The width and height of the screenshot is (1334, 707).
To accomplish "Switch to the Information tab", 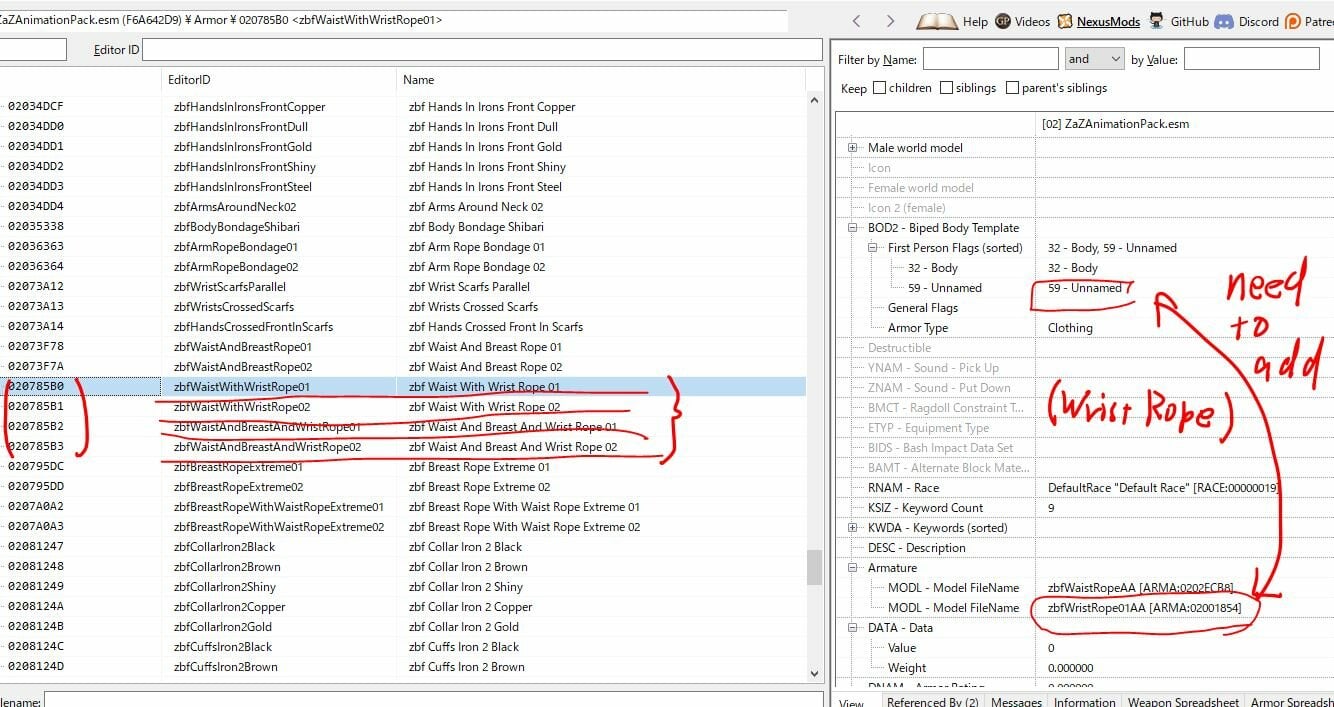I will click(1084, 701).
